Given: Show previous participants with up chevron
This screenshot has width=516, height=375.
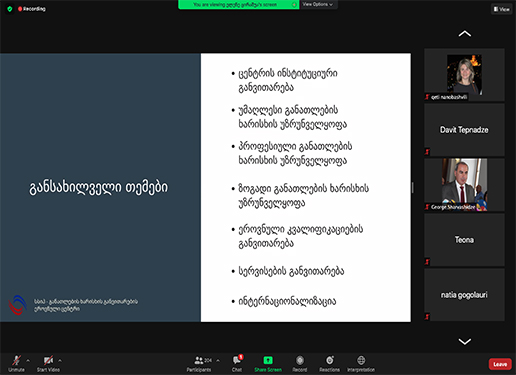Looking at the screenshot, I should pyautogui.click(x=465, y=34).
